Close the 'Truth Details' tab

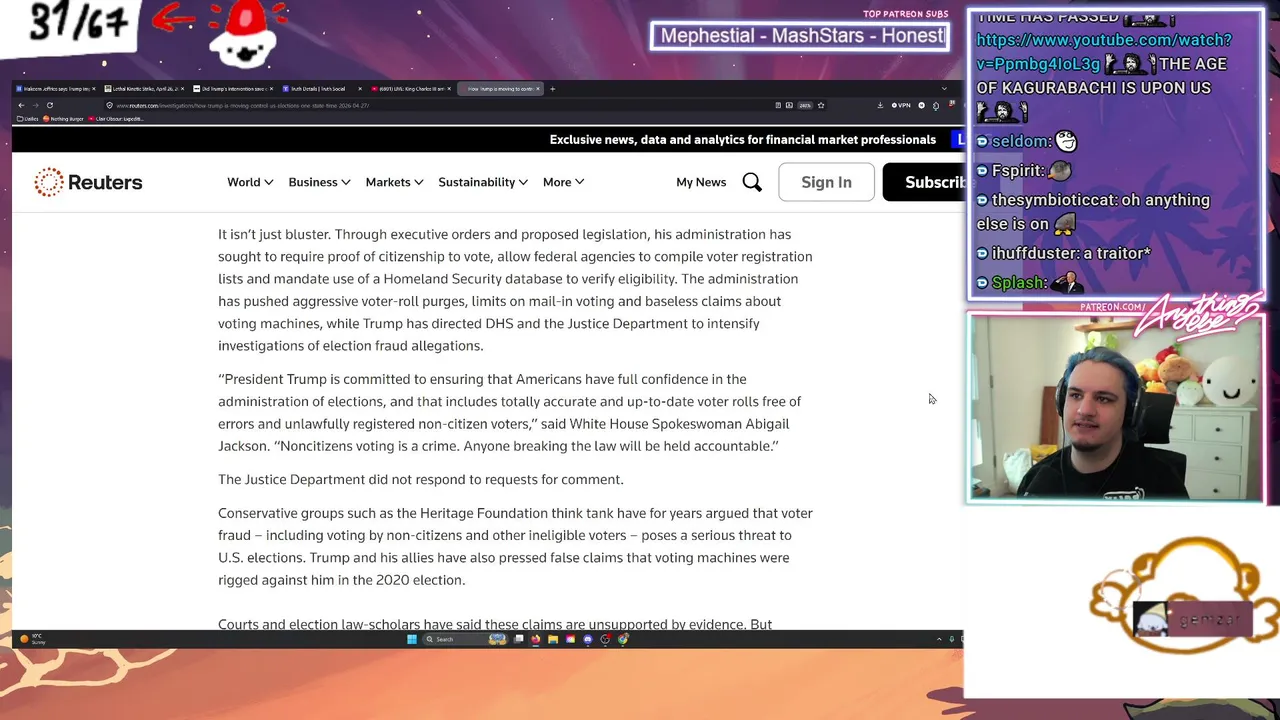click(x=360, y=89)
